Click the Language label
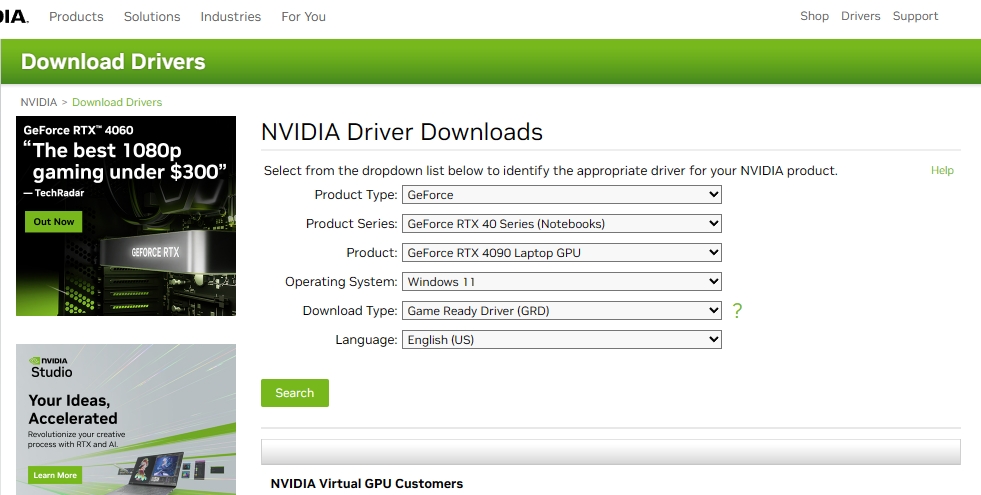The width and height of the screenshot is (981, 495). click(x=367, y=340)
